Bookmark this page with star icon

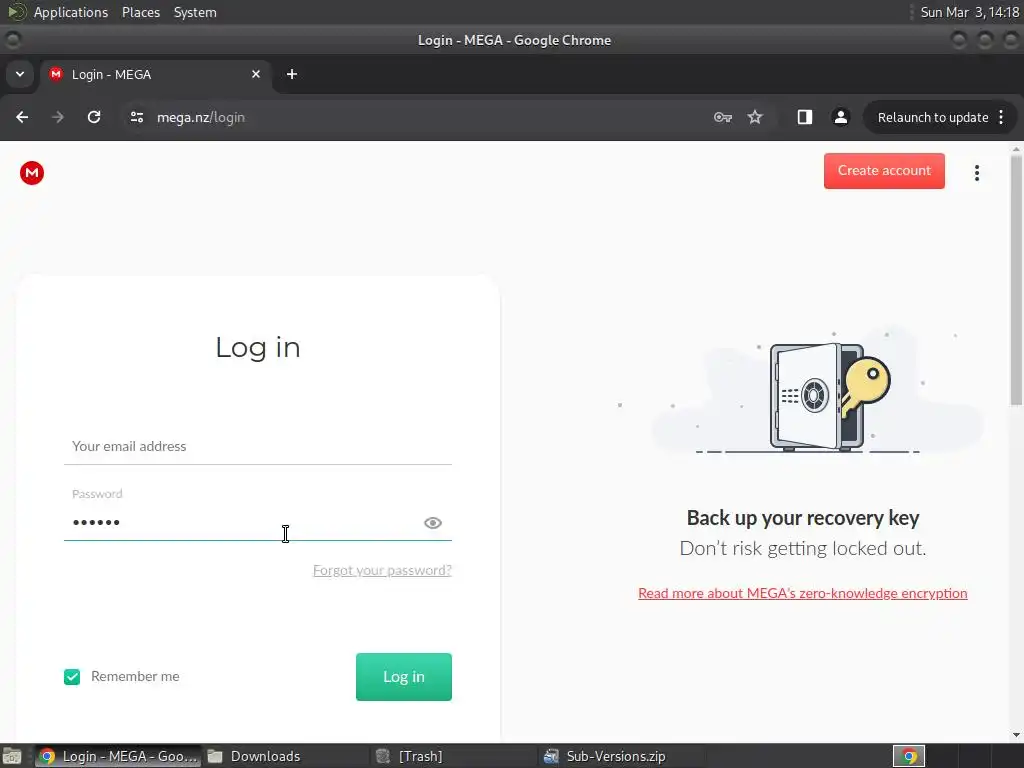755,117
